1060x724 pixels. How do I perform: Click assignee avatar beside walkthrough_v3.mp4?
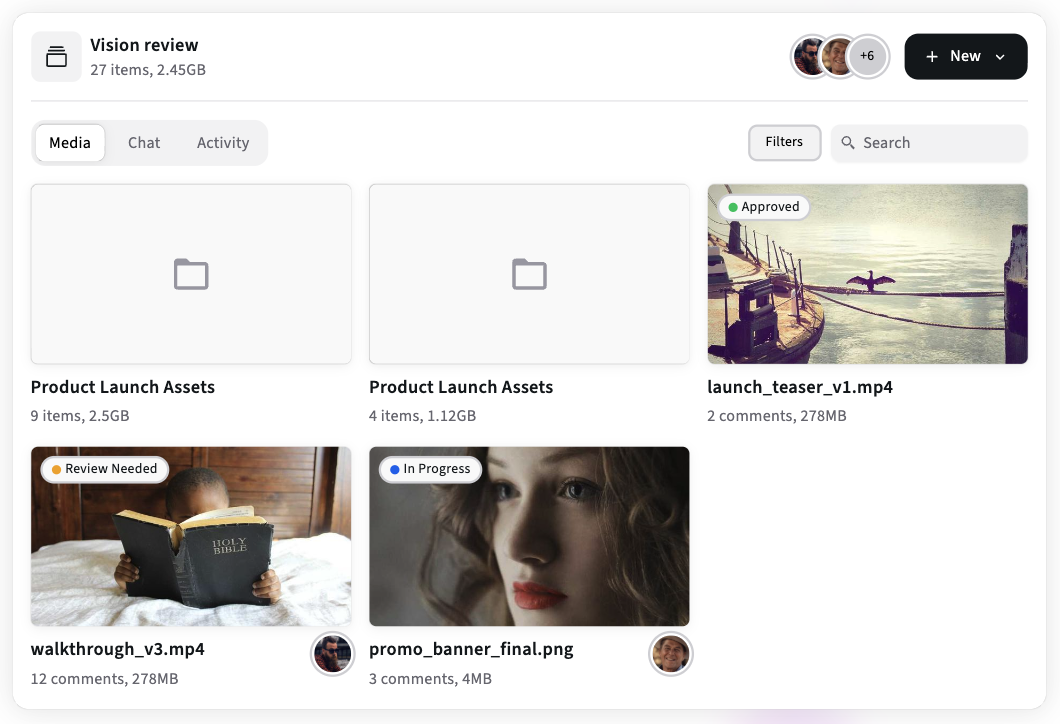333,654
